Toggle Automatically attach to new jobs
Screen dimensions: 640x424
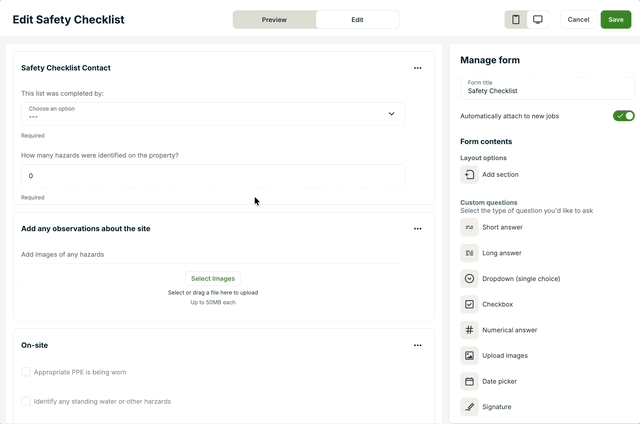623,116
